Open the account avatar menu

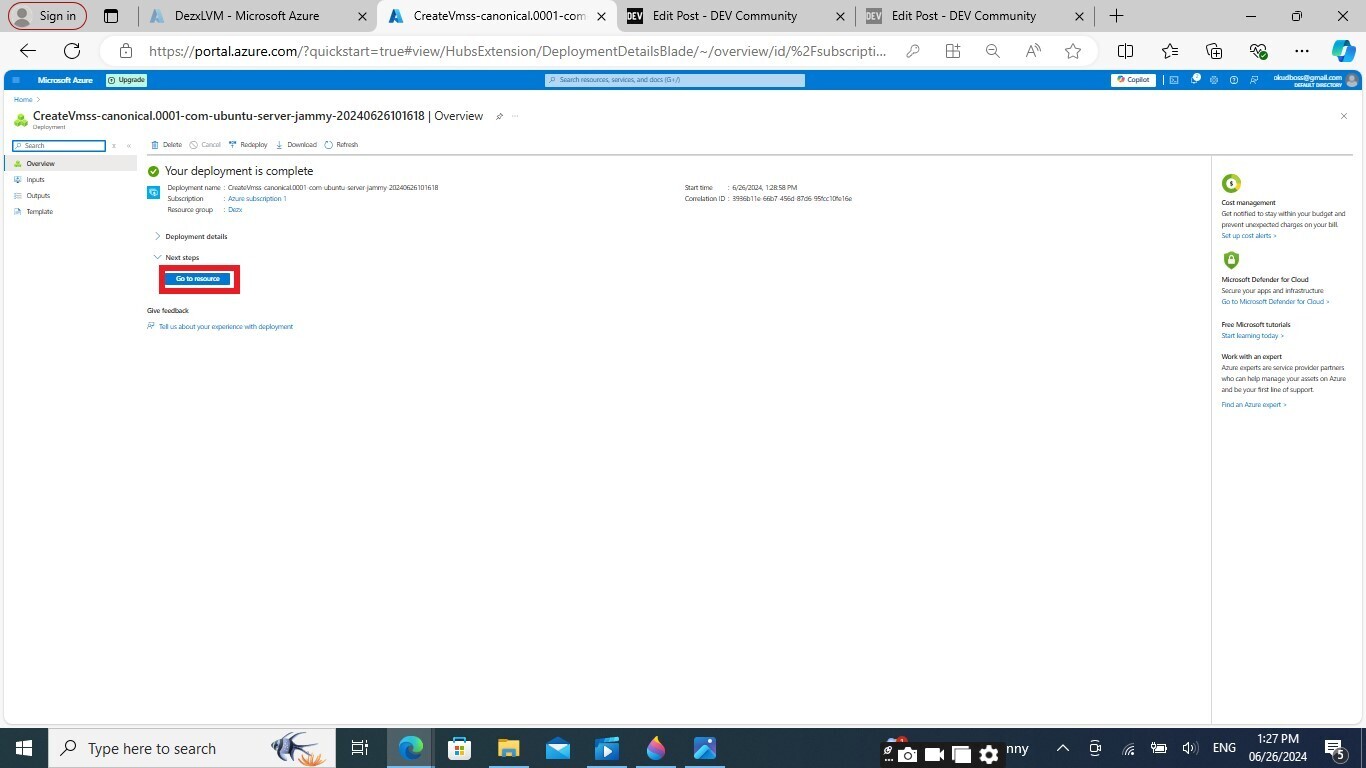pos(1353,80)
